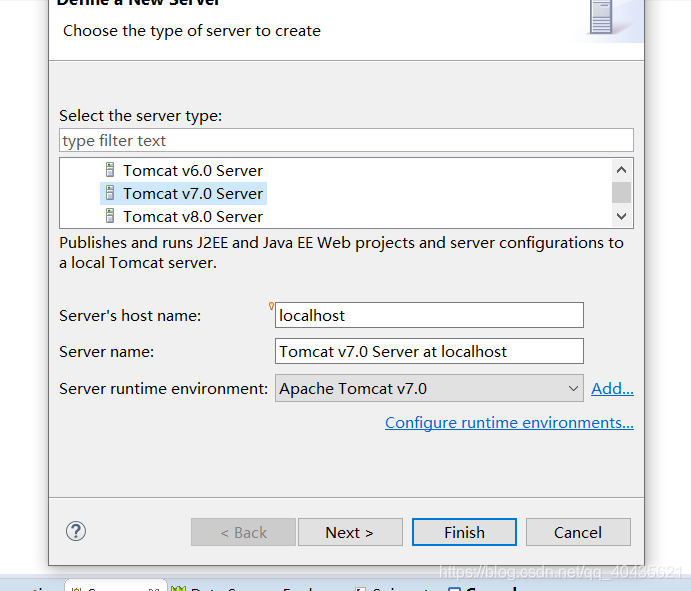Select Tomcat v6.0 Server from list

pyautogui.click(x=193, y=171)
